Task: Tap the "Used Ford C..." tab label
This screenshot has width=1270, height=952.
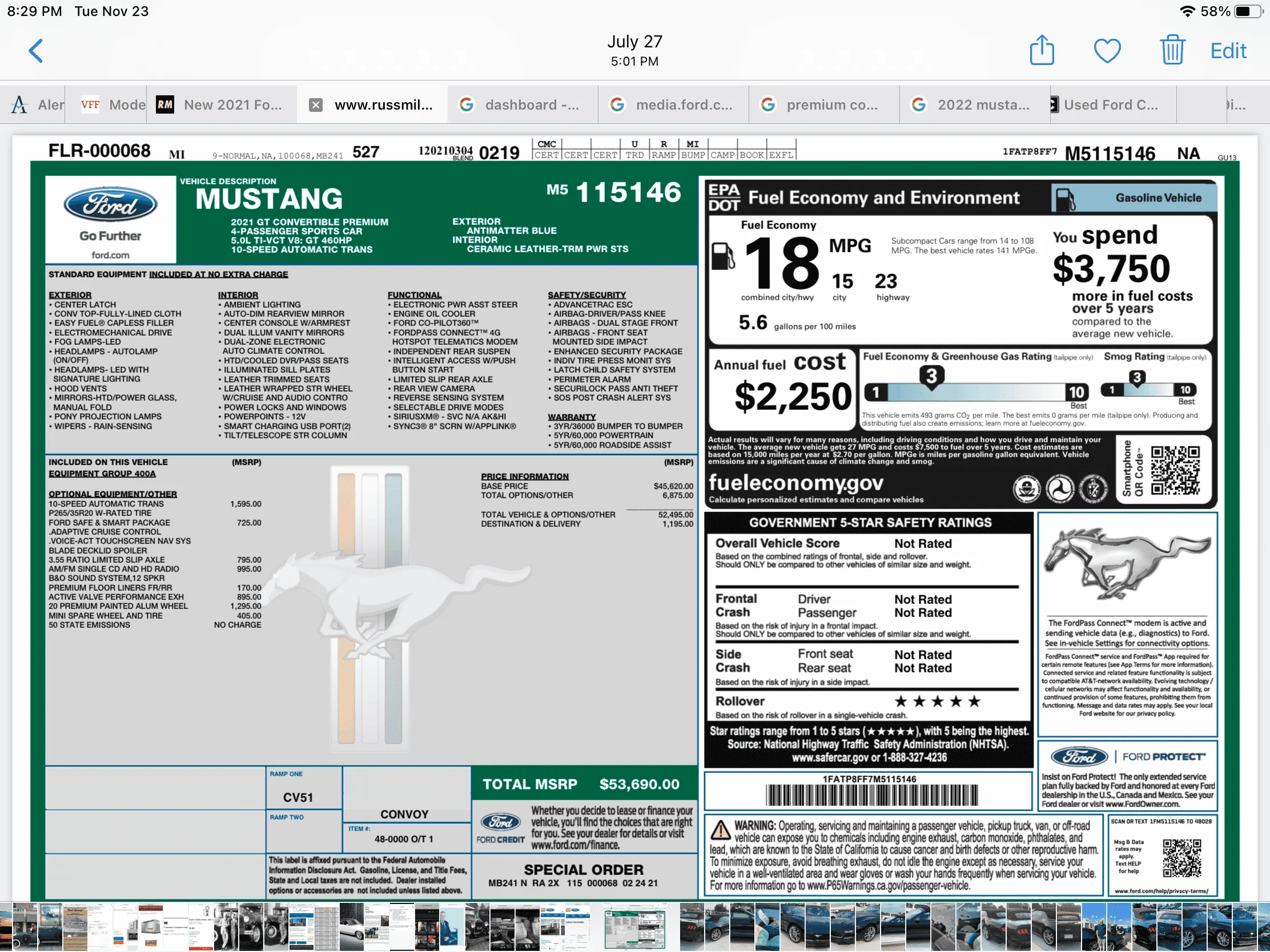Action: [1110, 104]
